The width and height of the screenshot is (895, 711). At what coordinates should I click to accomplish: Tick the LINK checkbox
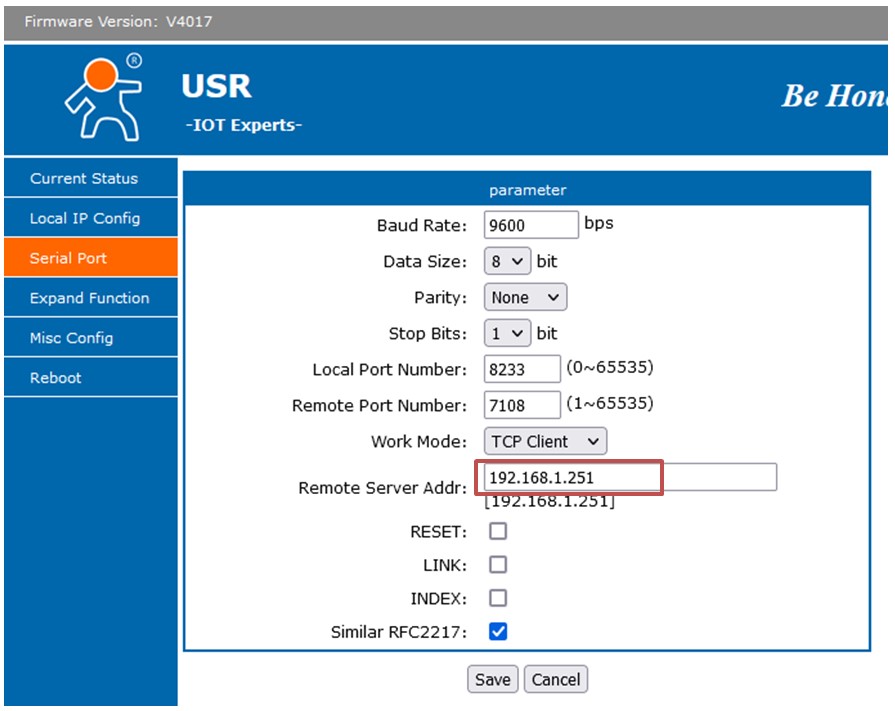pyautogui.click(x=498, y=565)
